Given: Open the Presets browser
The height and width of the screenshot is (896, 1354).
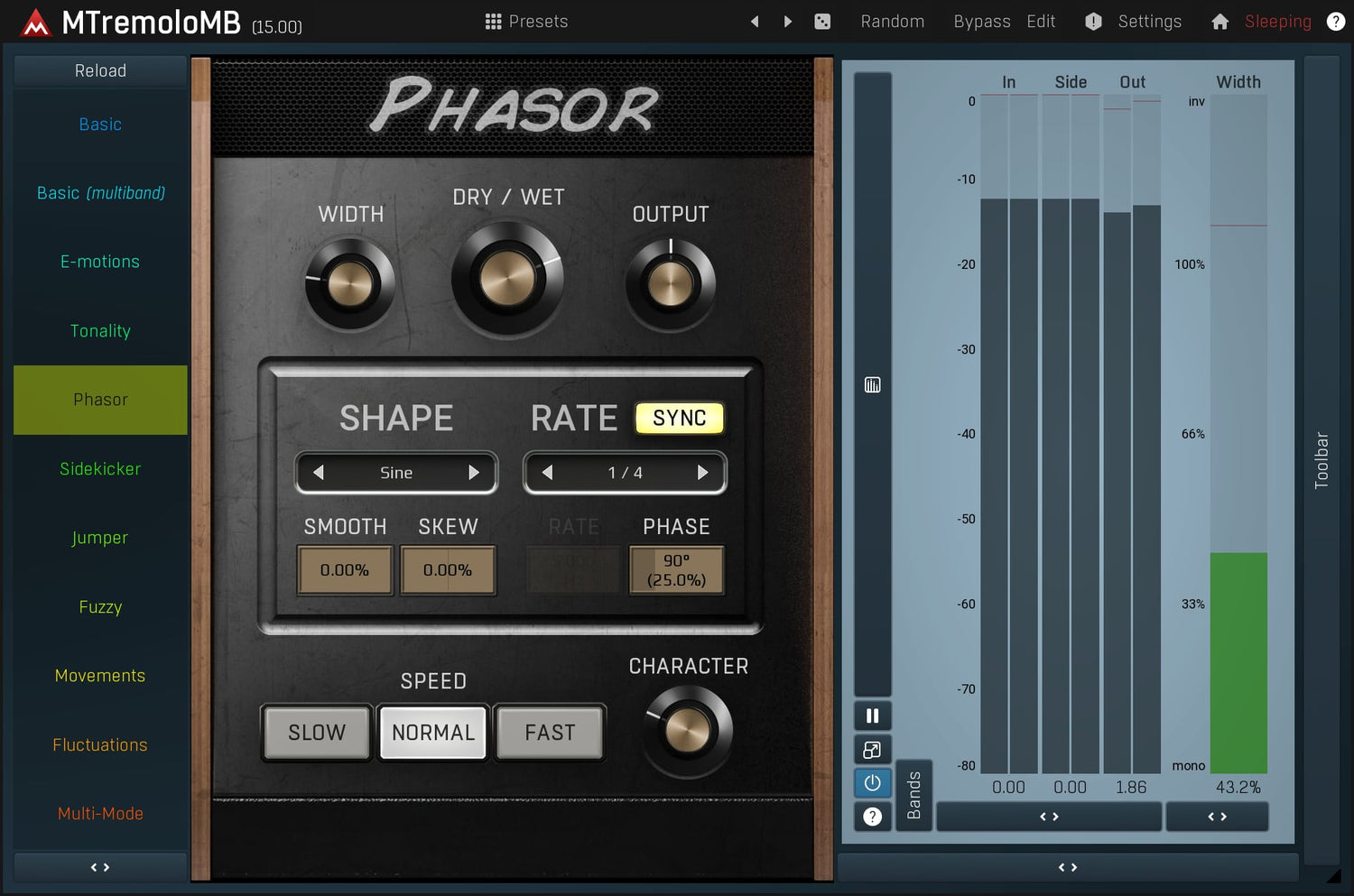Looking at the screenshot, I should (527, 22).
